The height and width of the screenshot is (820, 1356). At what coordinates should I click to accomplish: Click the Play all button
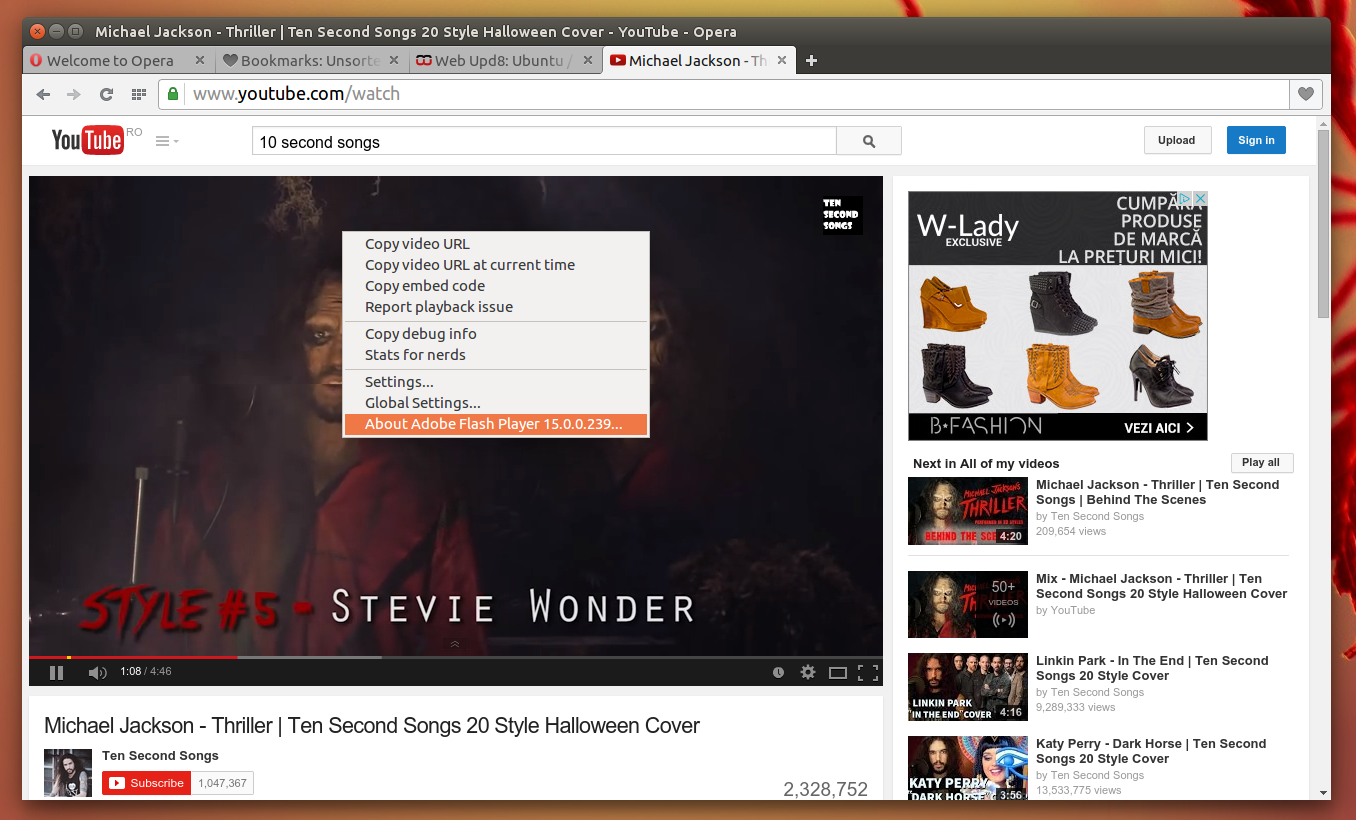(1261, 462)
